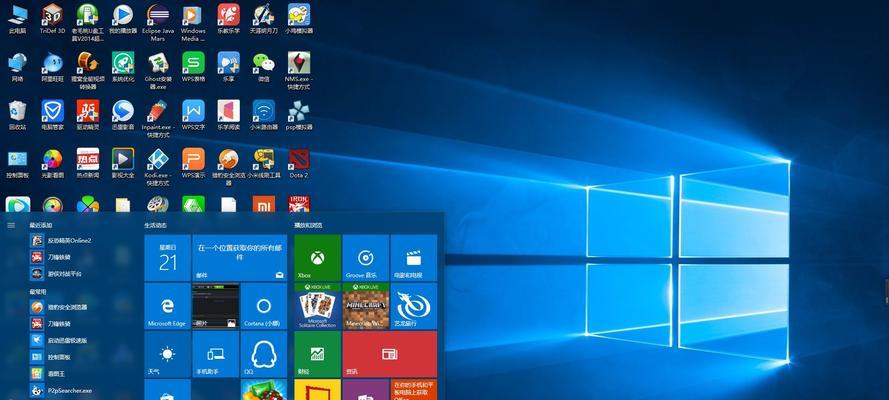Open the Network (网络) desktop icon

17,67
